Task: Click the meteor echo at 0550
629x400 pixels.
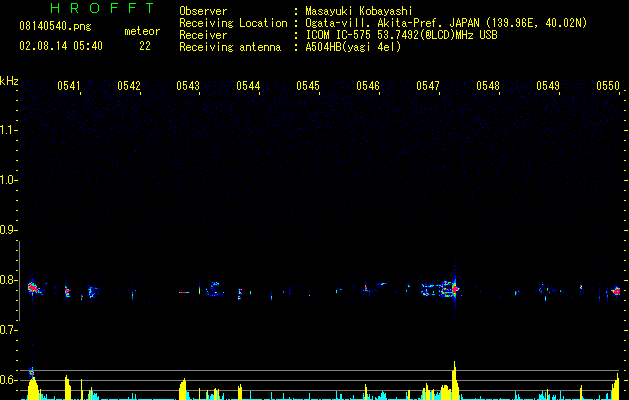Action: [x=617, y=291]
